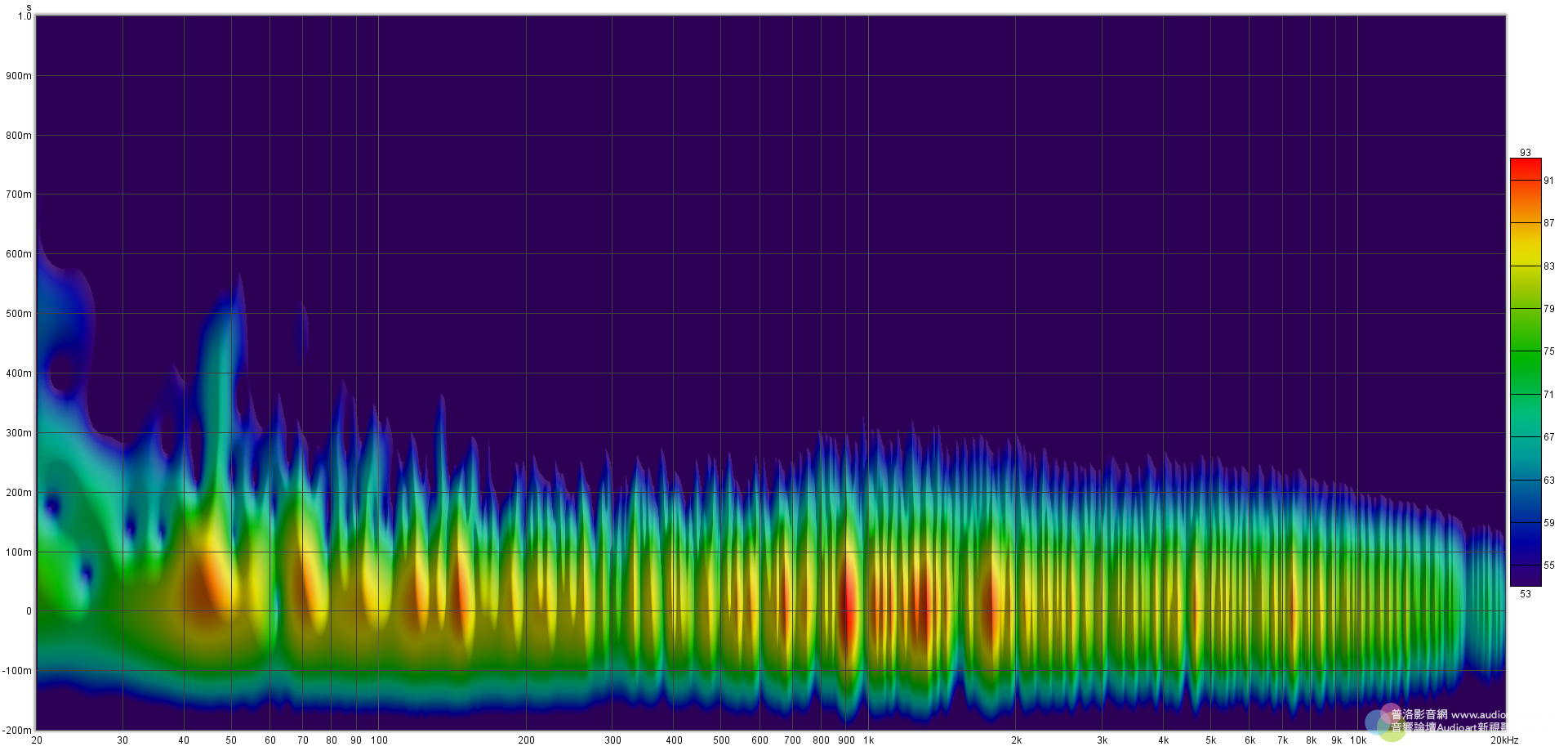Pick the 20 Hz frequency-axis label
This screenshot has height=751, width=1568.
pyautogui.click(x=37, y=740)
